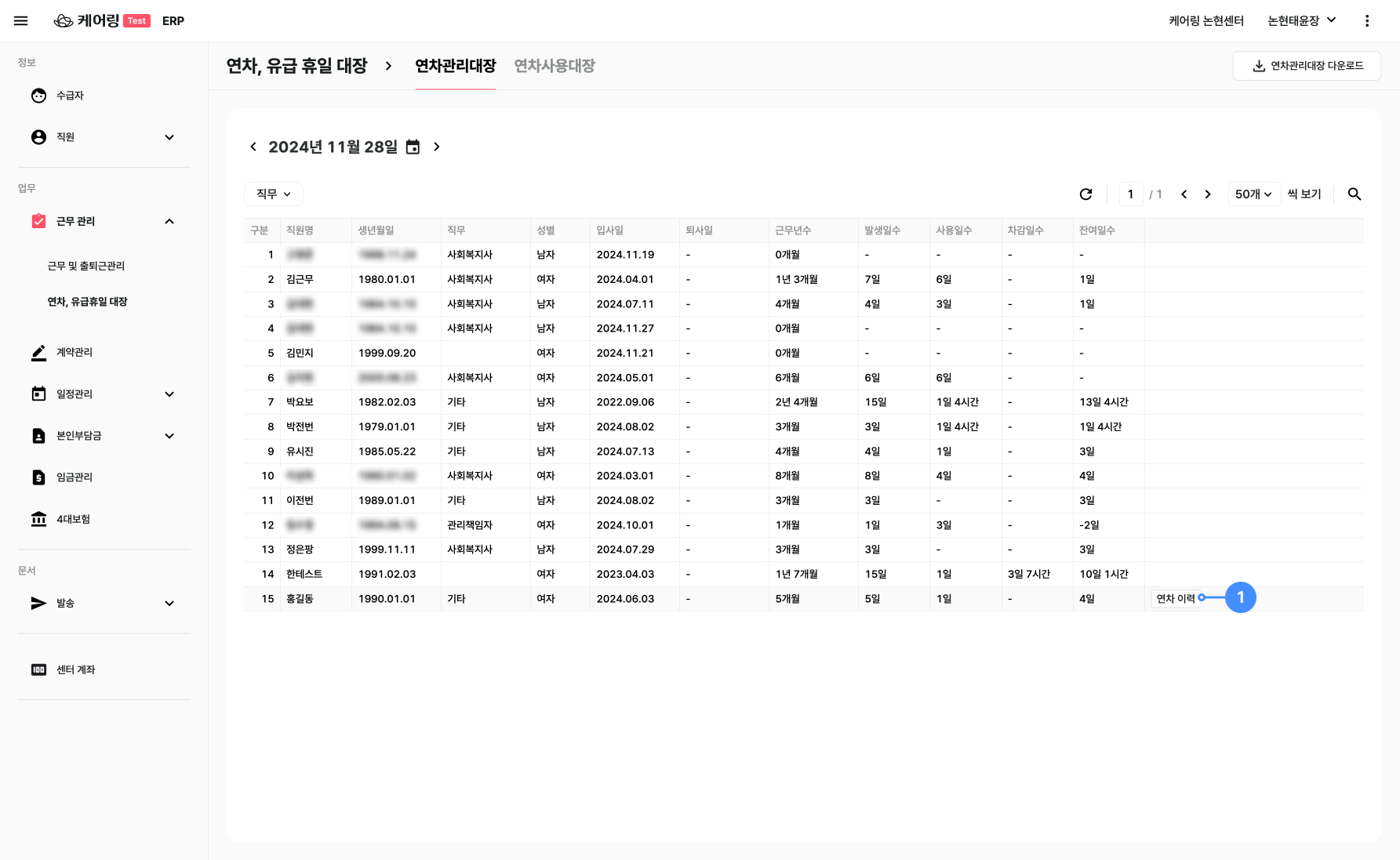This screenshot has height=860, width=1400.
Task: Open the hamburger menu icon
Action: coord(21,21)
